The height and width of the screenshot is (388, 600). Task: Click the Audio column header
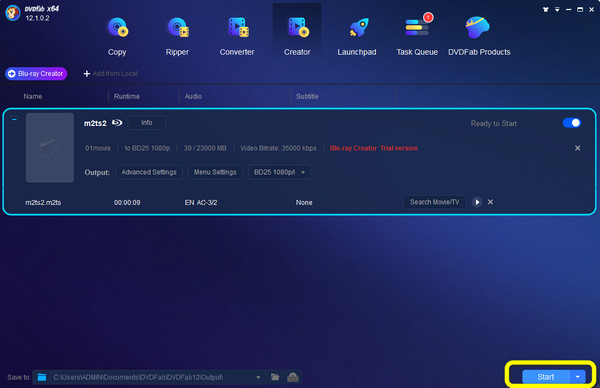[193, 96]
